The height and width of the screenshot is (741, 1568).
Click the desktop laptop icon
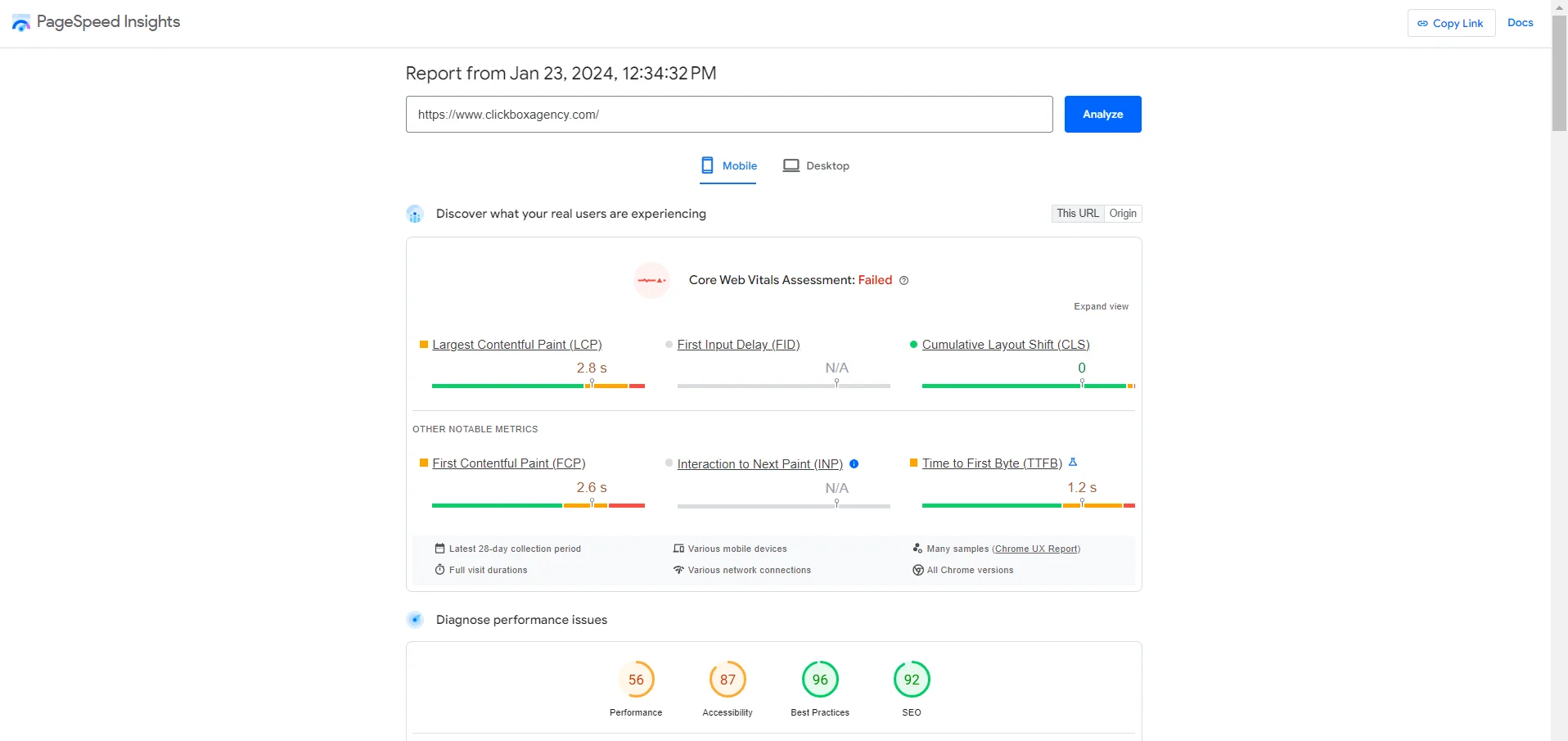tap(791, 165)
